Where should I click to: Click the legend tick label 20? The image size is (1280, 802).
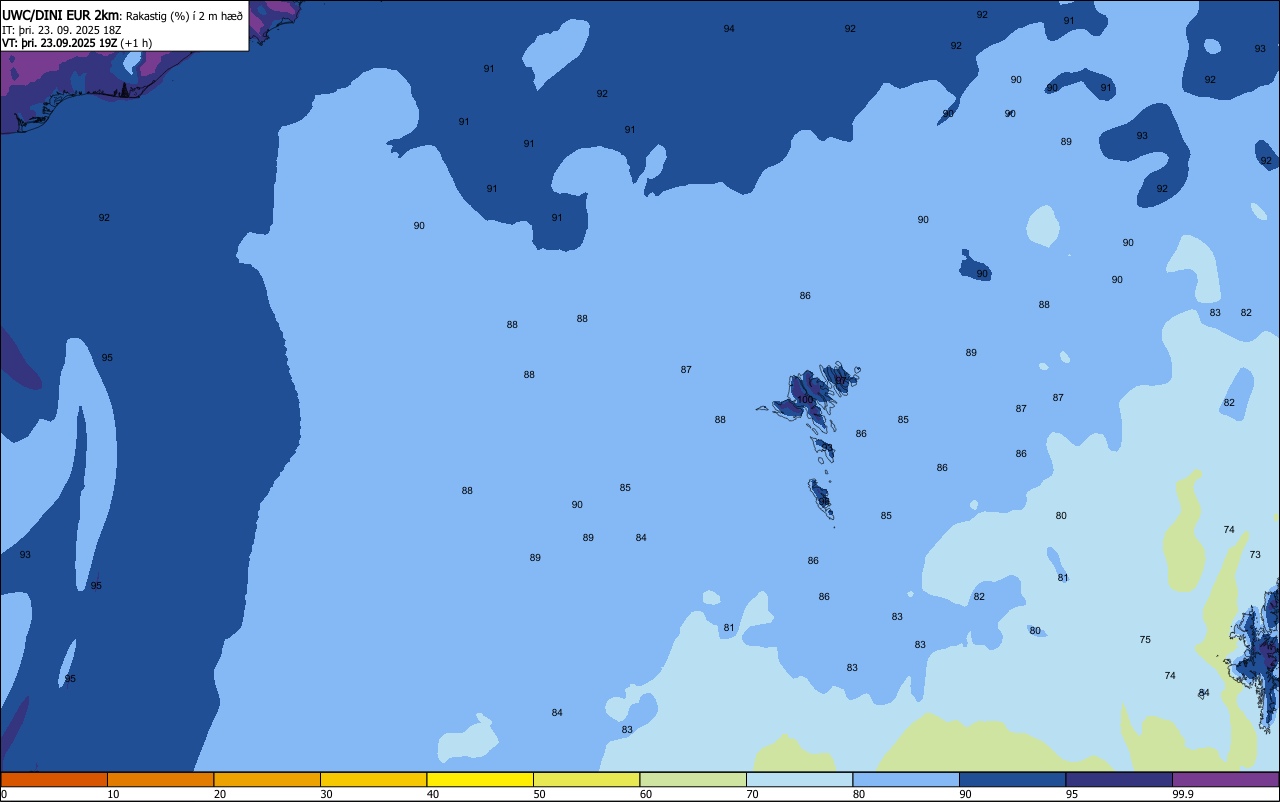220,794
